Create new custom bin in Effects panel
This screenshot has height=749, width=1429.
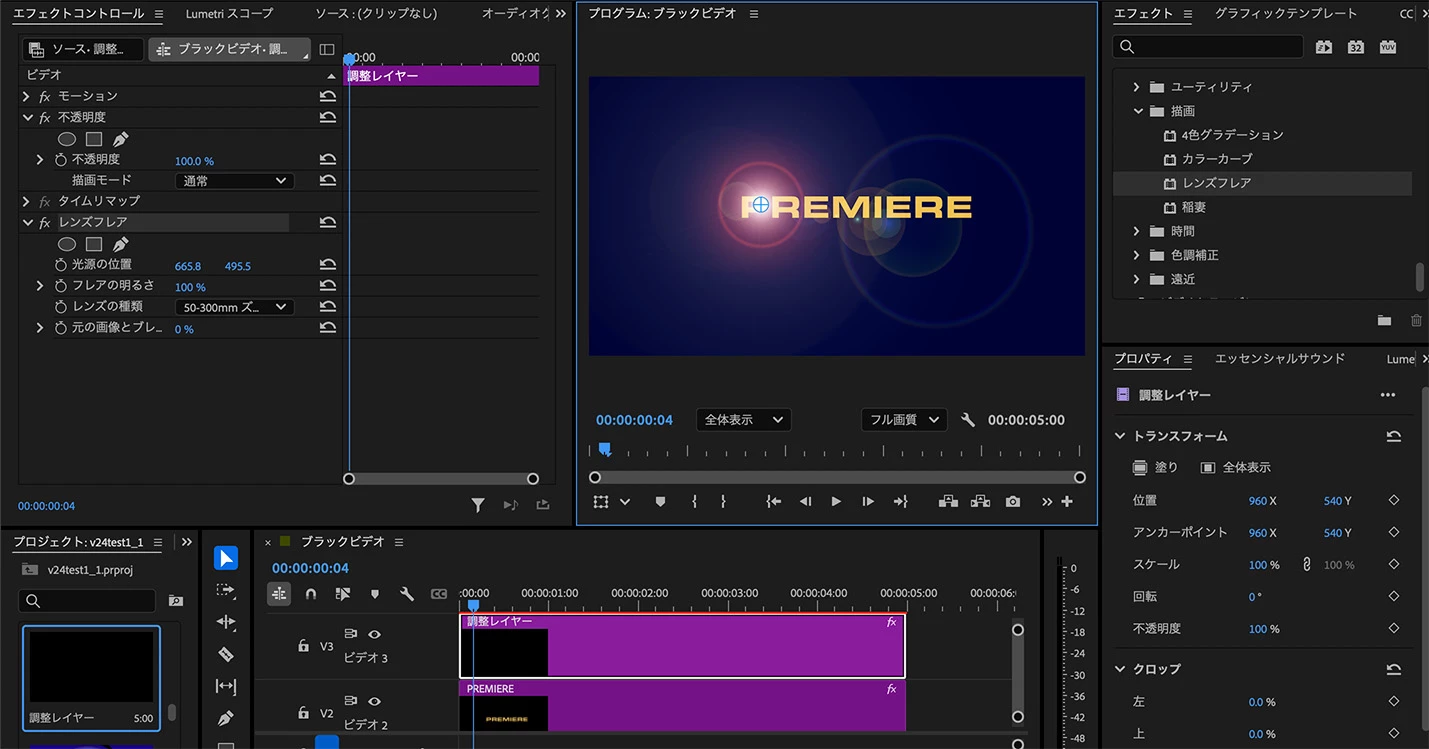point(1384,320)
